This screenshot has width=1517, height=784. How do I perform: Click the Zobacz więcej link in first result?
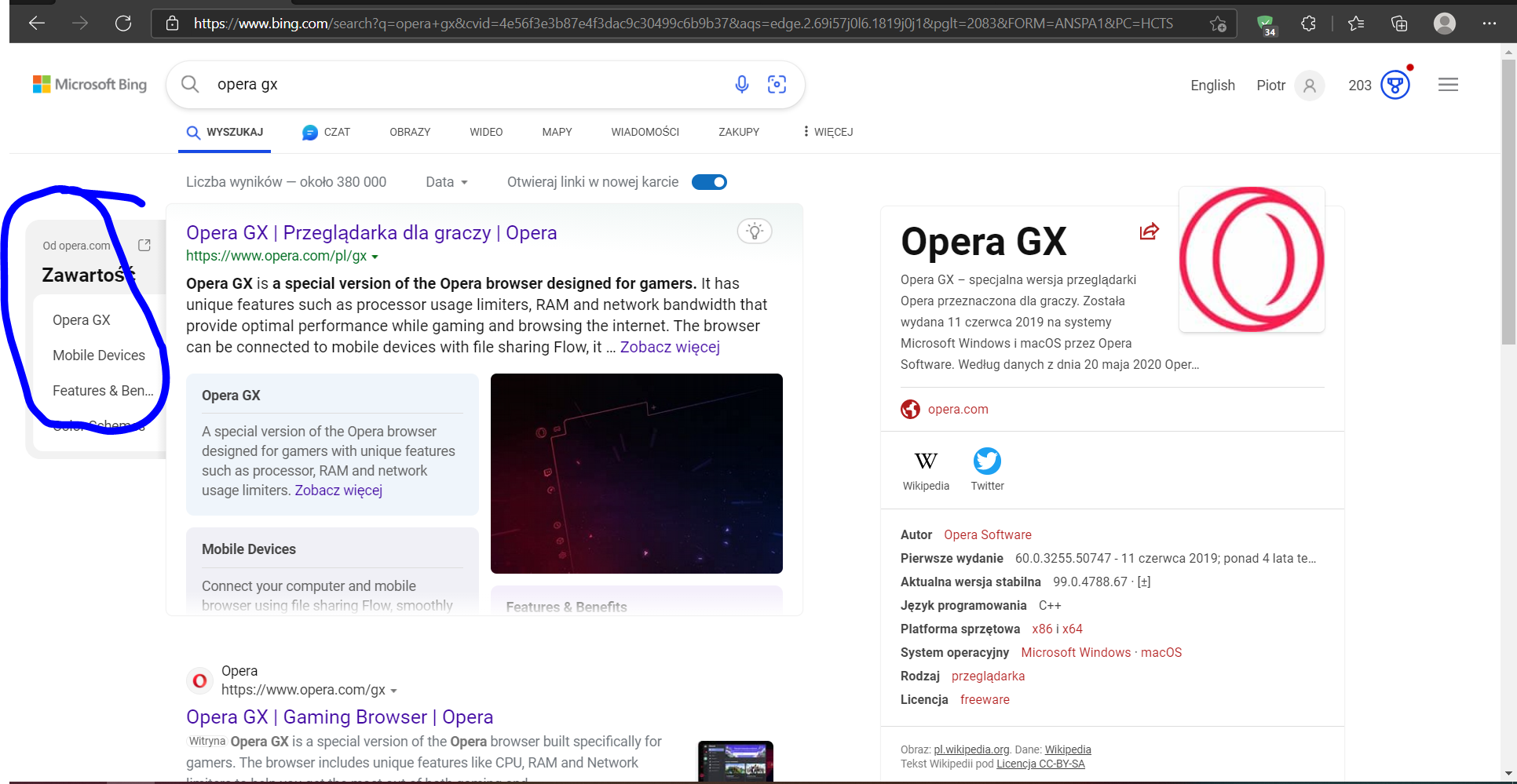669,346
